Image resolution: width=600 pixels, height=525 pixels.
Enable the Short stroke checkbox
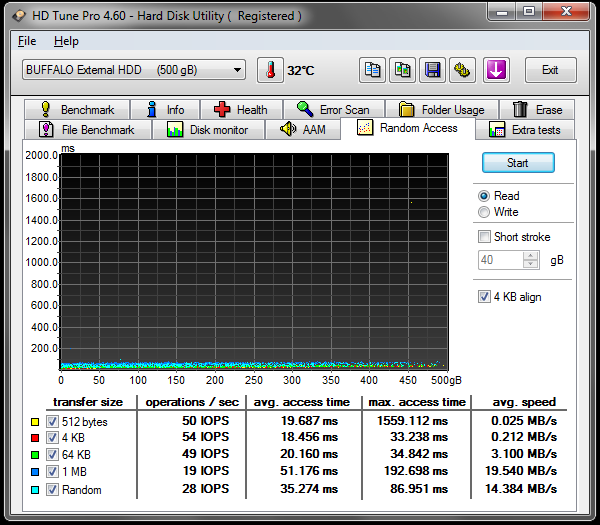coord(485,237)
